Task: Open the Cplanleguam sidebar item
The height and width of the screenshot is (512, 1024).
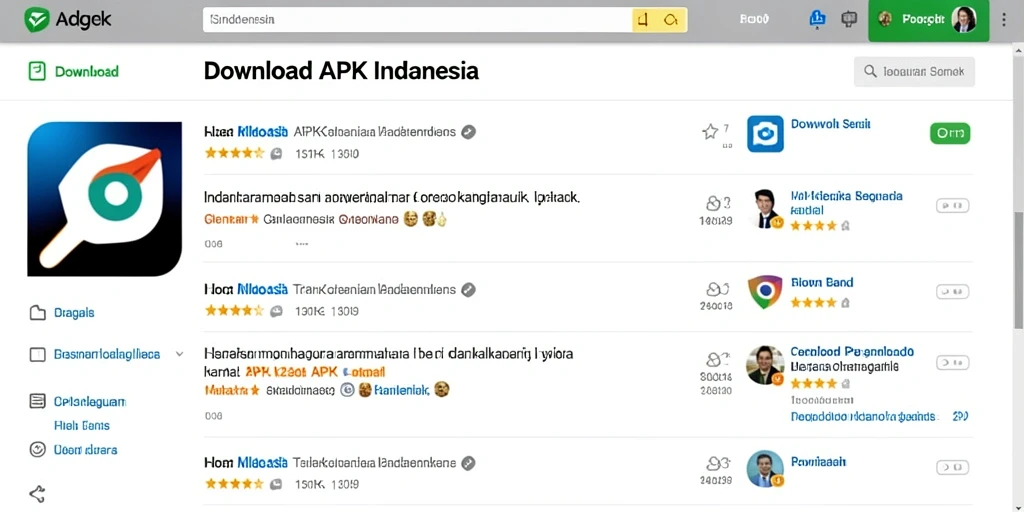Action: [89, 402]
